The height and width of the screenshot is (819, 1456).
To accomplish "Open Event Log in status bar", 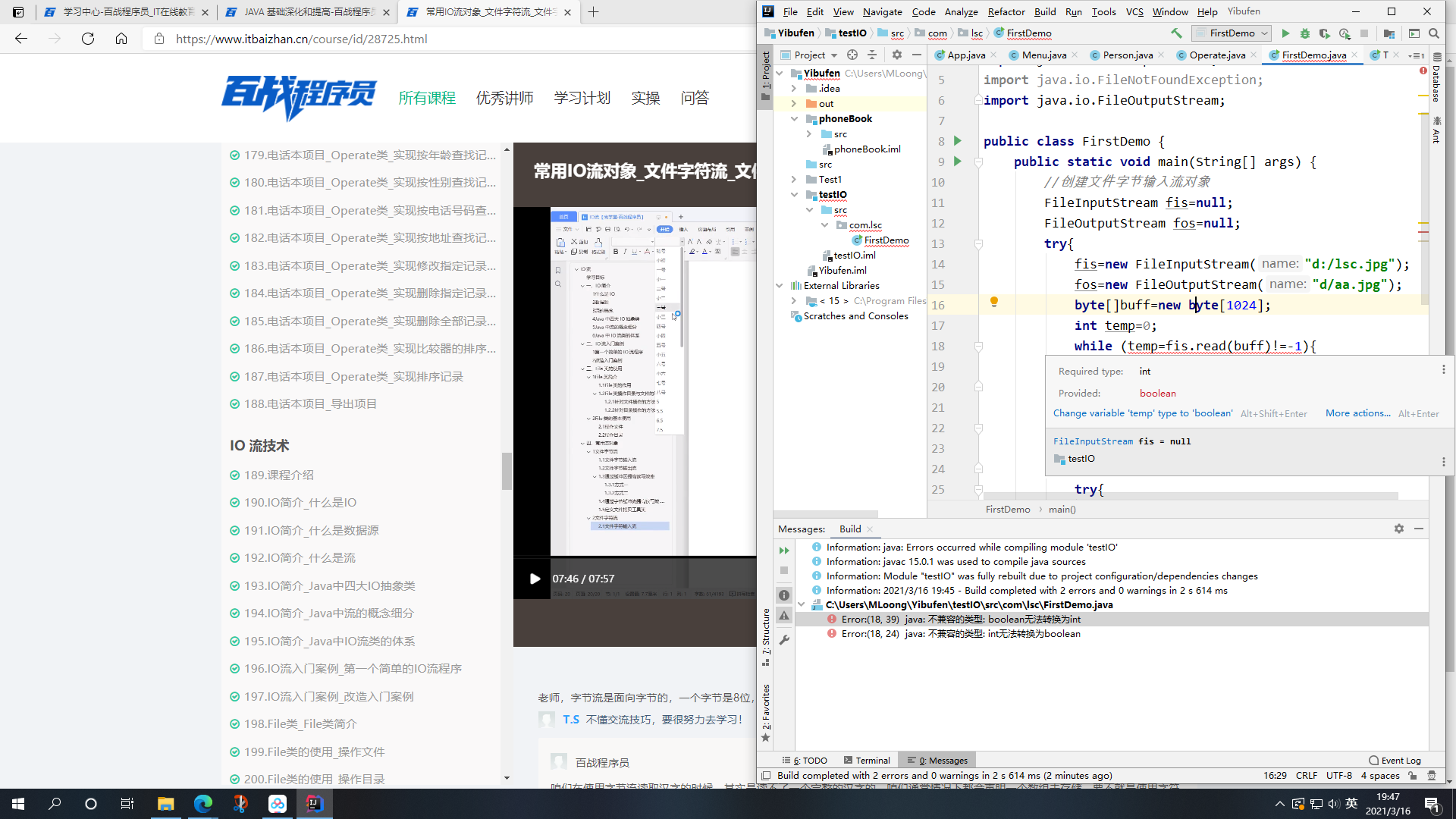I will click(x=1395, y=761).
